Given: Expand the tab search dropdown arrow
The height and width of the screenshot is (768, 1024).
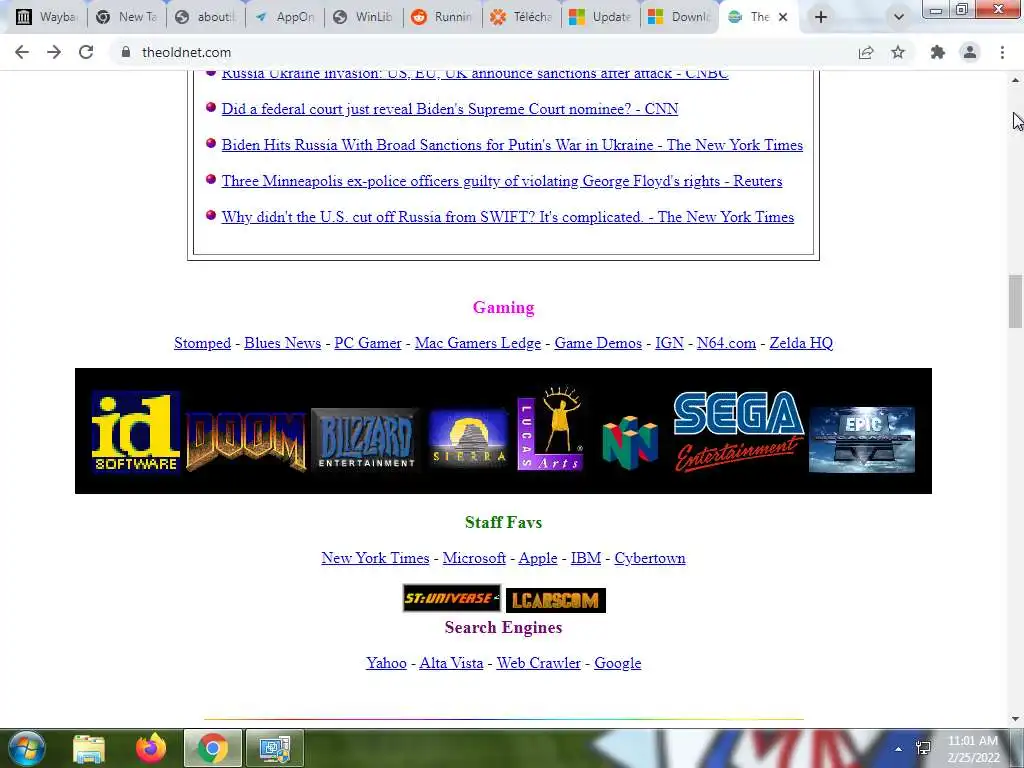Looking at the screenshot, I should click(x=899, y=17).
